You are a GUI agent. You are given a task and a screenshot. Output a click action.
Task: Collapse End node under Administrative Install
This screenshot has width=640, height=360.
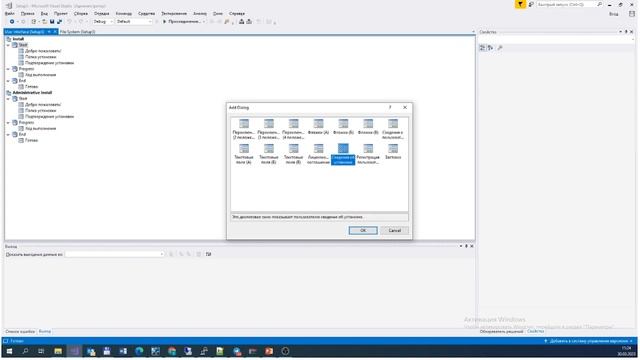click(x=8, y=134)
